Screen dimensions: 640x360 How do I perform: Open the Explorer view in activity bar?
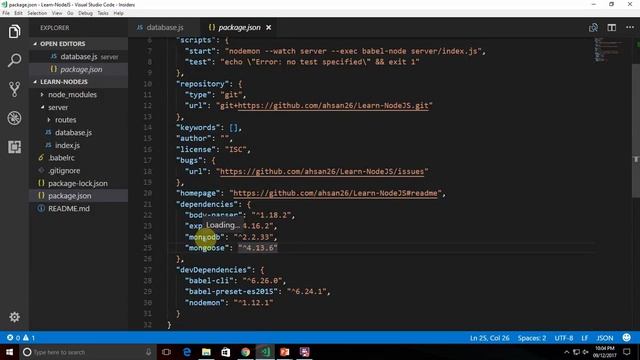pyautogui.click(x=14, y=31)
